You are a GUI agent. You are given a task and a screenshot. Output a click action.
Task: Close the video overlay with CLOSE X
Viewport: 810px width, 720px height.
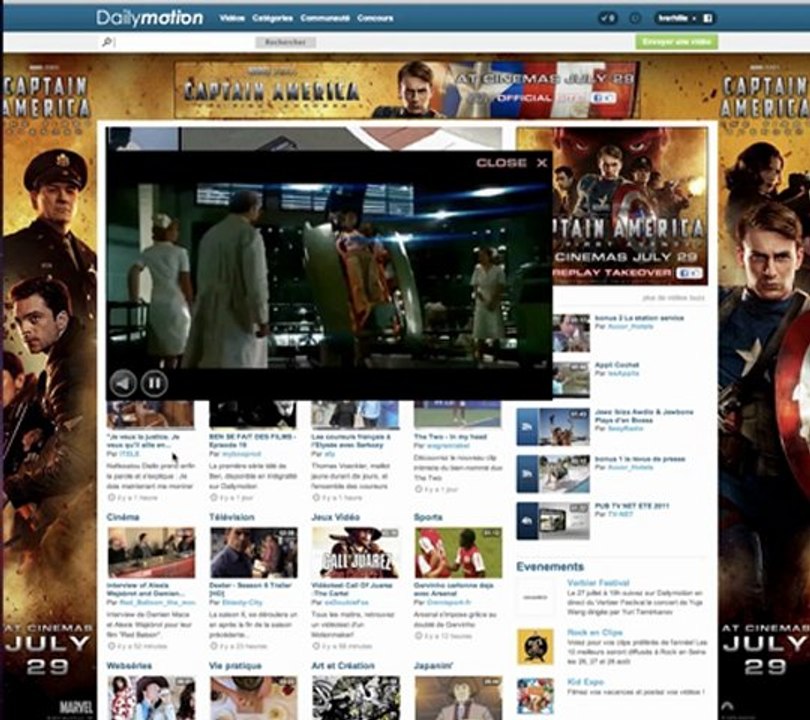[x=511, y=163]
